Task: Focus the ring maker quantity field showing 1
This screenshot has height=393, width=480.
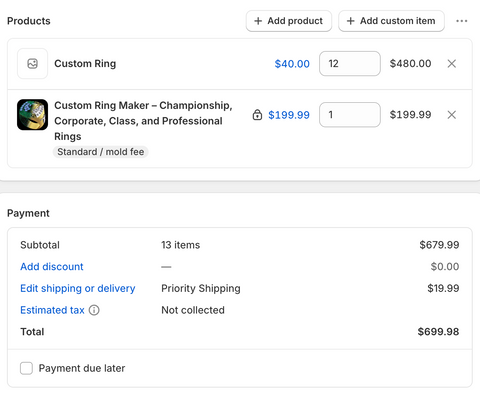Action: click(350, 115)
